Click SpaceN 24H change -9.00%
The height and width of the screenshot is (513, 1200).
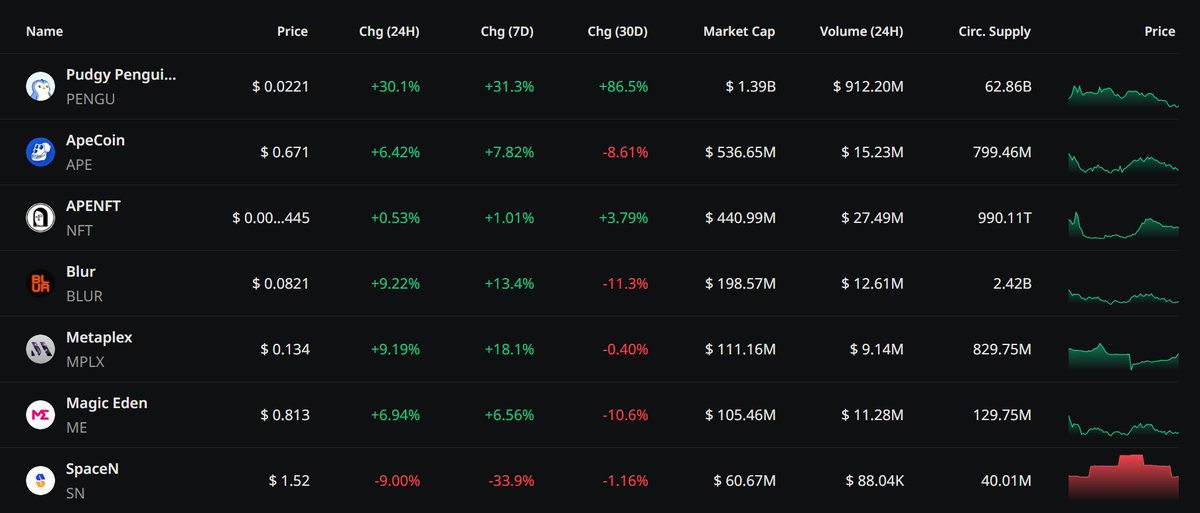[x=396, y=481]
